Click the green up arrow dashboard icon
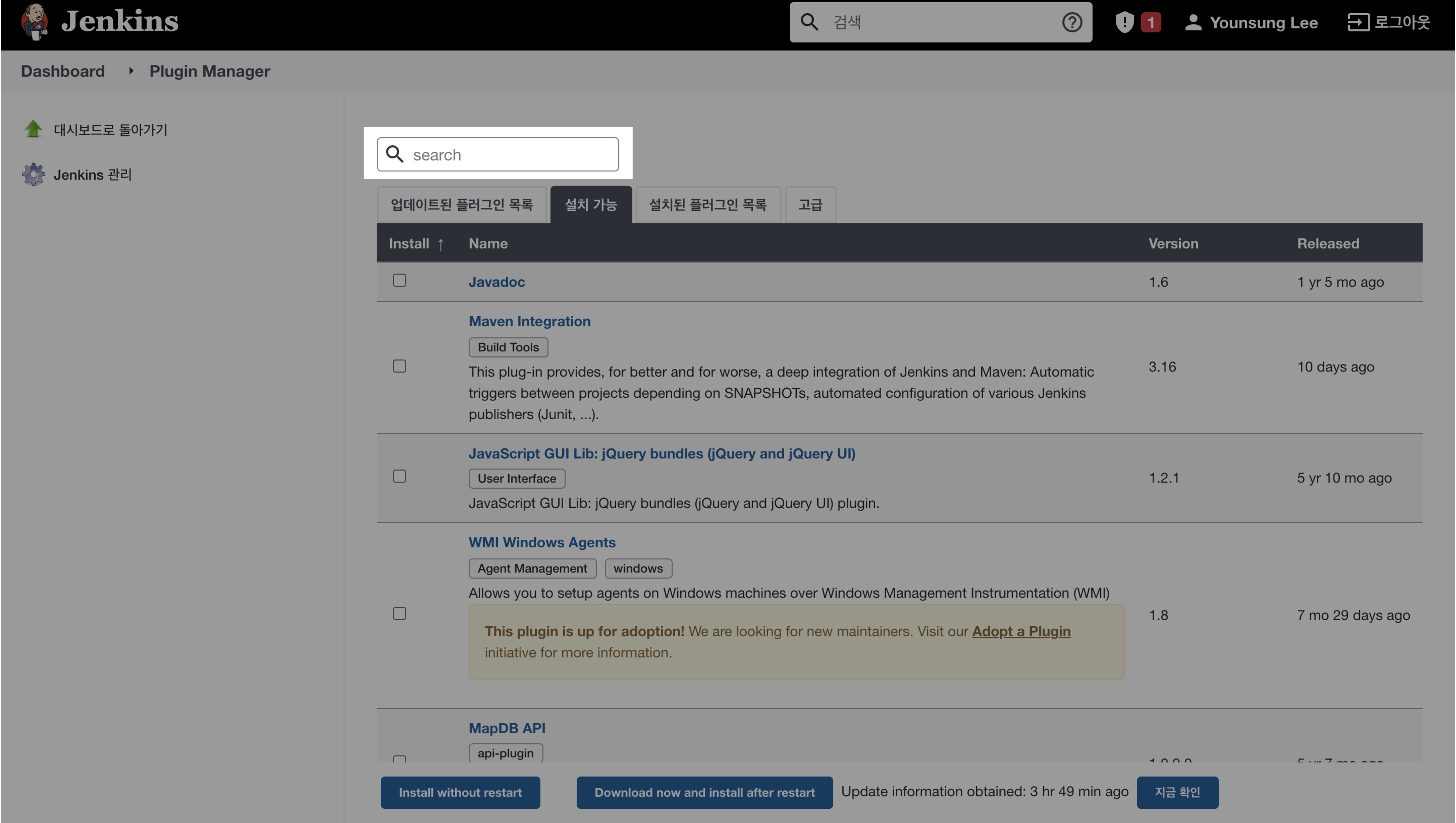 click(33, 129)
